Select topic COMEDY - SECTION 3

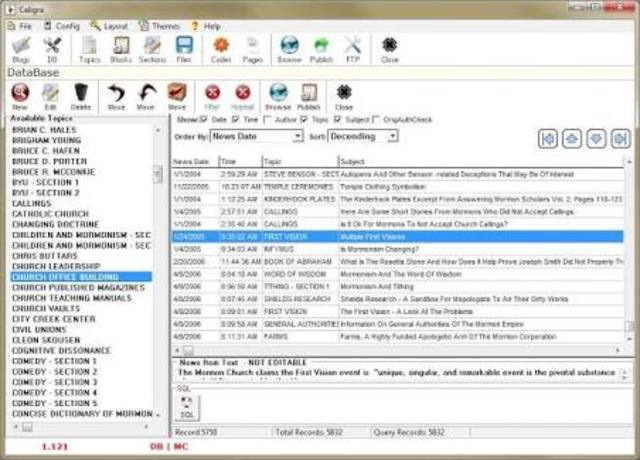(x=54, y=382)
